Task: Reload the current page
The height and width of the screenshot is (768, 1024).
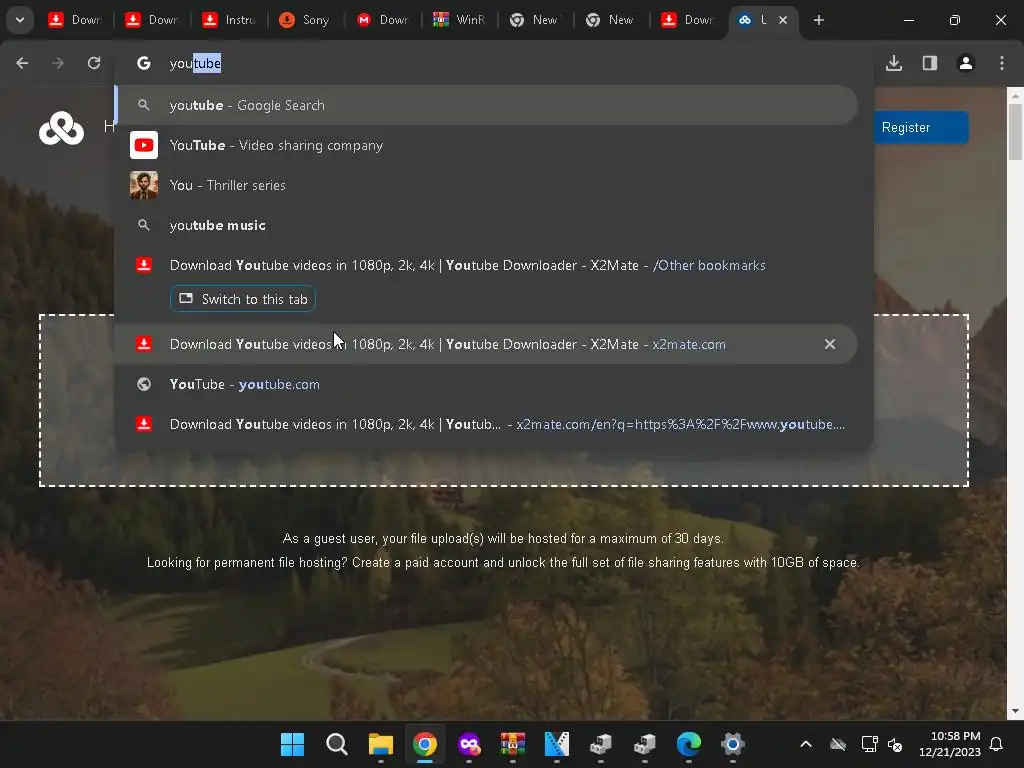Action: 94,63
